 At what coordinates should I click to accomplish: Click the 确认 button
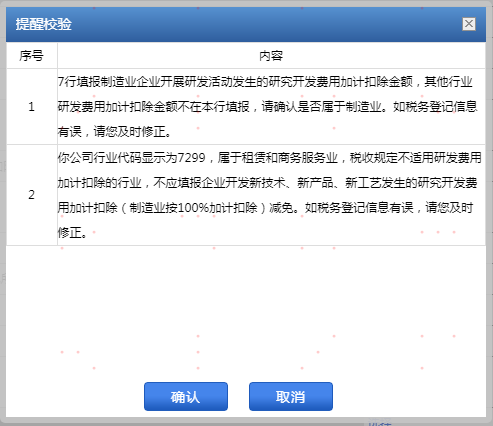click(x=186, y=396)
